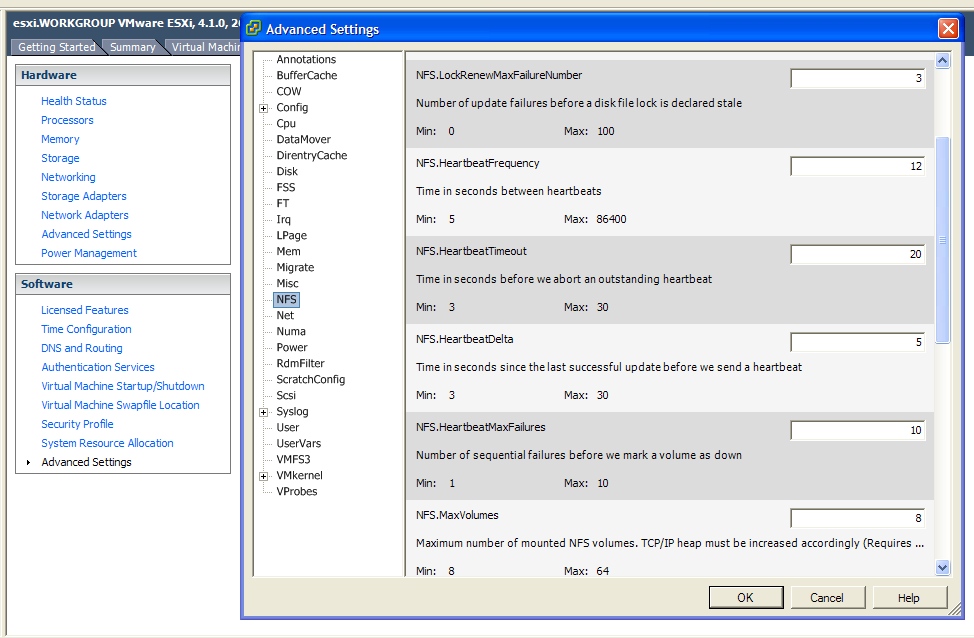Open Network Adapters link

[x=85, y=216]
